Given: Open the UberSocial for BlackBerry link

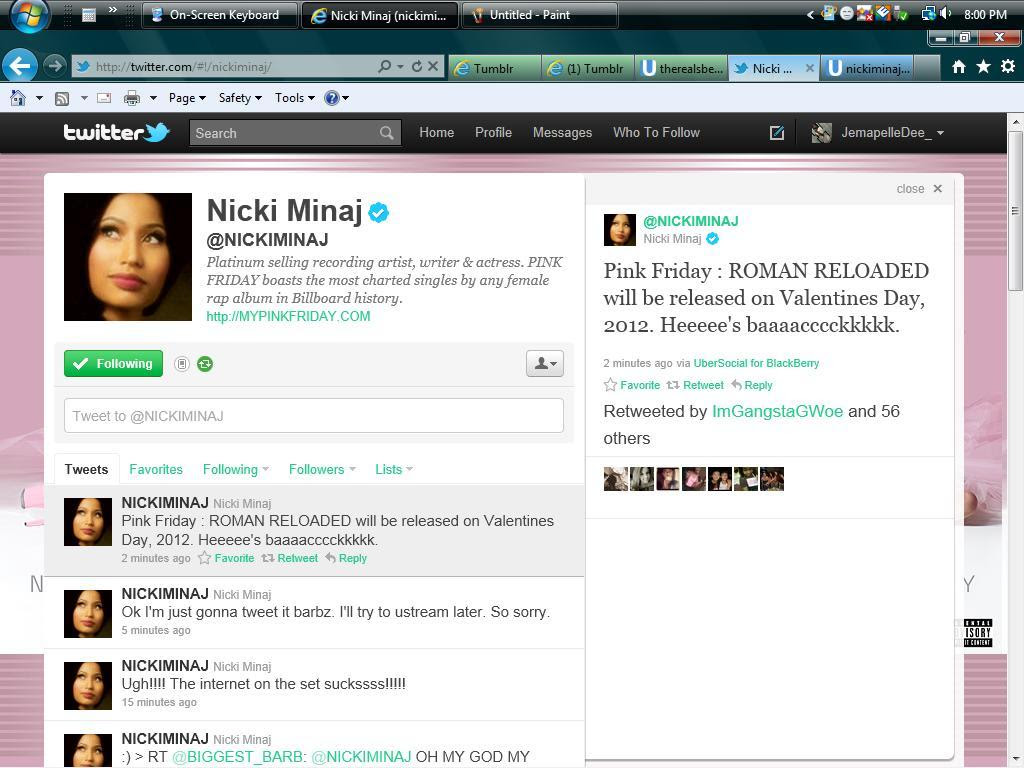Looking at the screenshot, I should tap(756, 363).
